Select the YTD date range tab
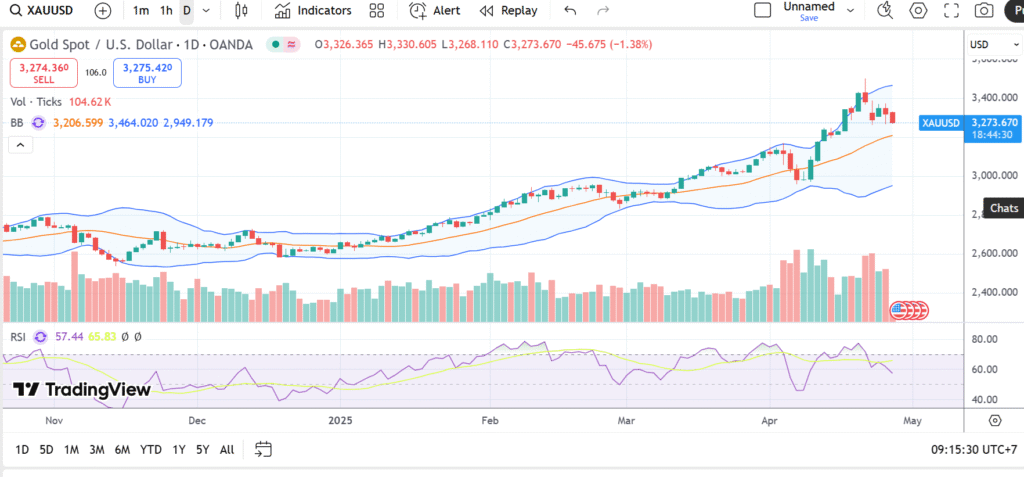The image size is (1024, 477). click(x=151, y=449)
